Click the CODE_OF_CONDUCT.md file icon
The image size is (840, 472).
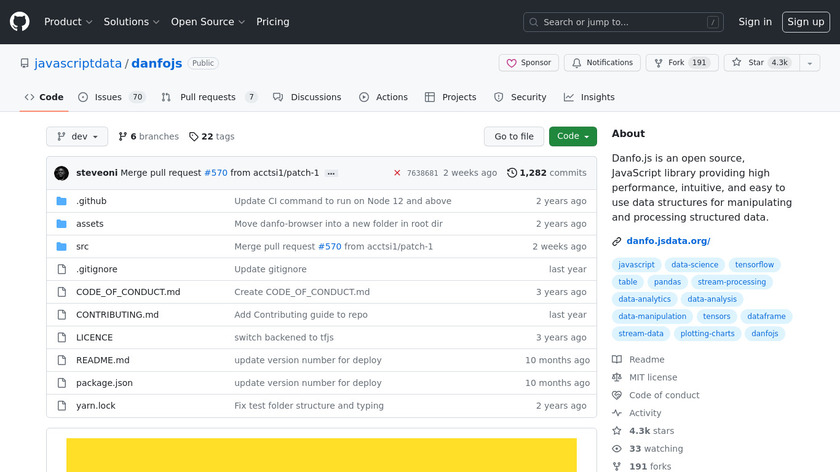coord(62,292)
